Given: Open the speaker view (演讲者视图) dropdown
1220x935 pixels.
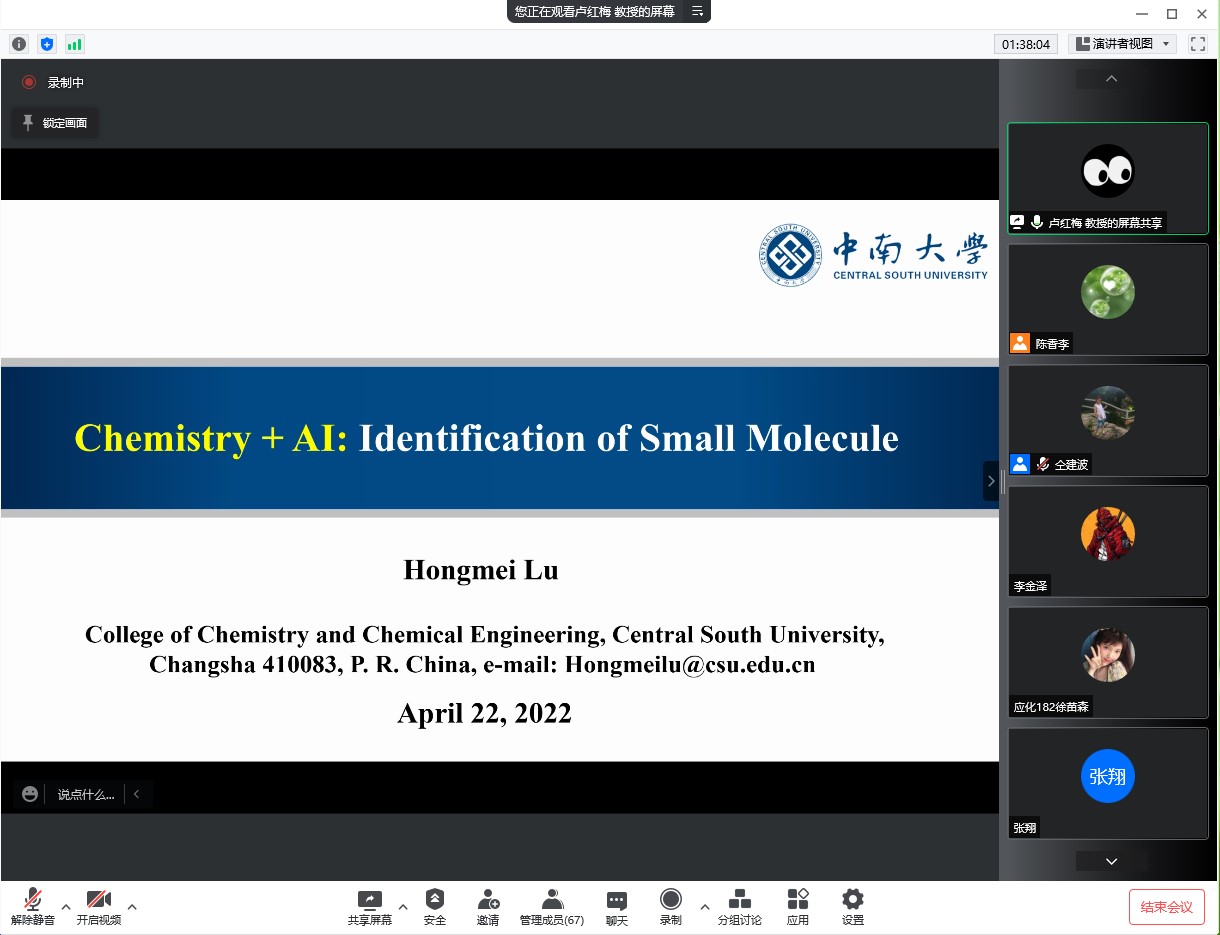Looking at the screenshot, I should (x=1121, y=44).
